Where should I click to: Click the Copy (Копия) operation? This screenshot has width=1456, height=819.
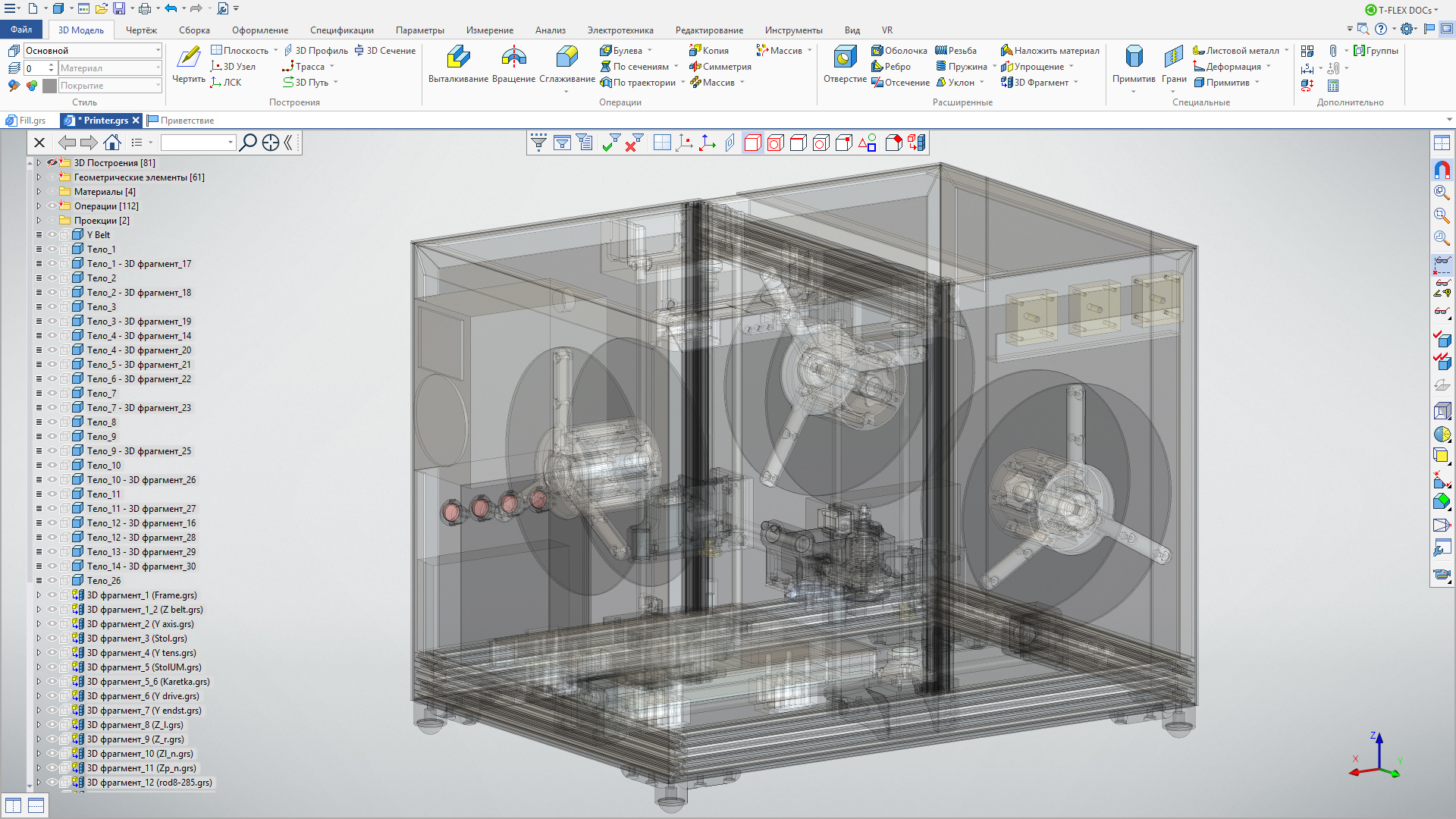point(709,51)
